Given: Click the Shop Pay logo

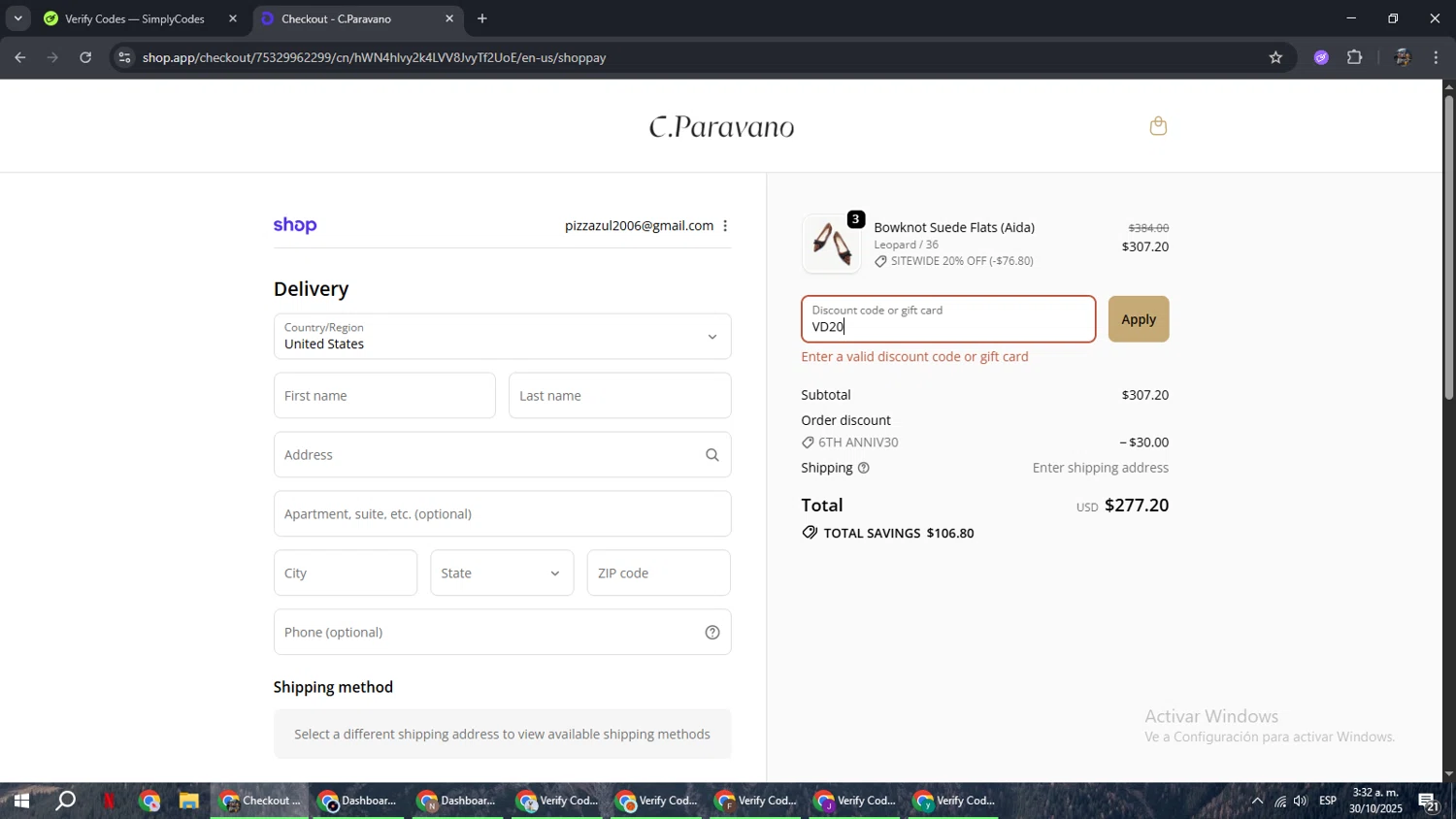Looking at the screenshot, I should pyautogui.click(x=295, y=225).
